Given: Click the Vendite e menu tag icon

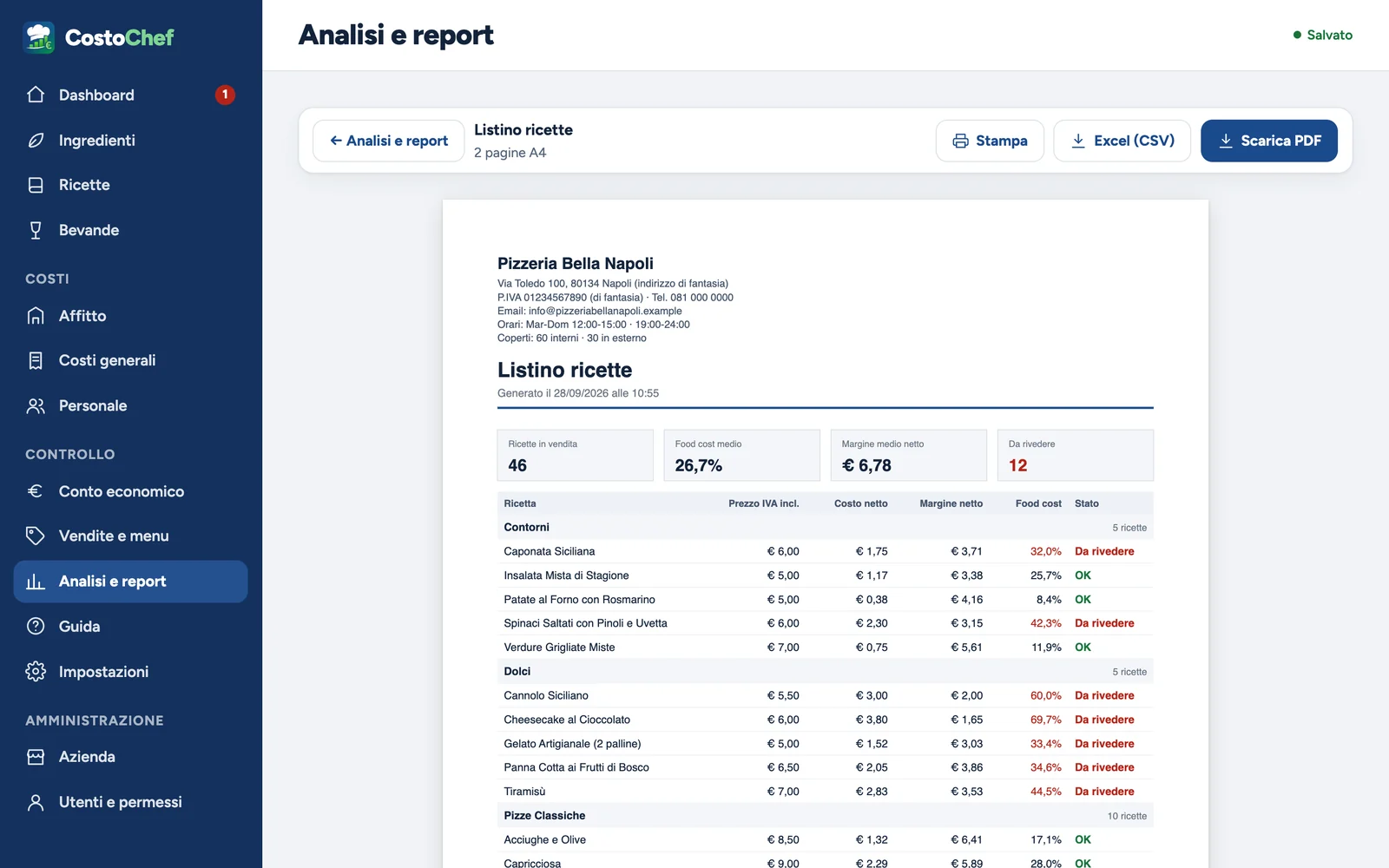Looking at the screenshot, I should click(x=36, y=536).
